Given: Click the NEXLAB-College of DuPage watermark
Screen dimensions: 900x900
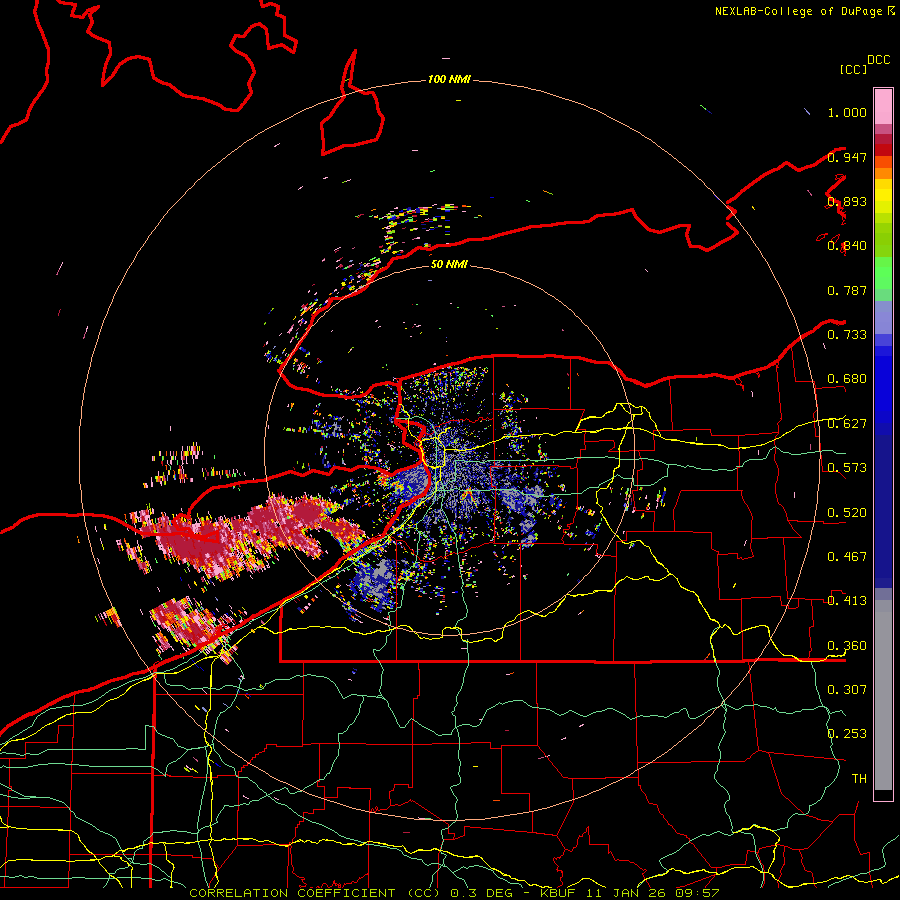Looking at the screenshot, I should click(x=804, y=11).
